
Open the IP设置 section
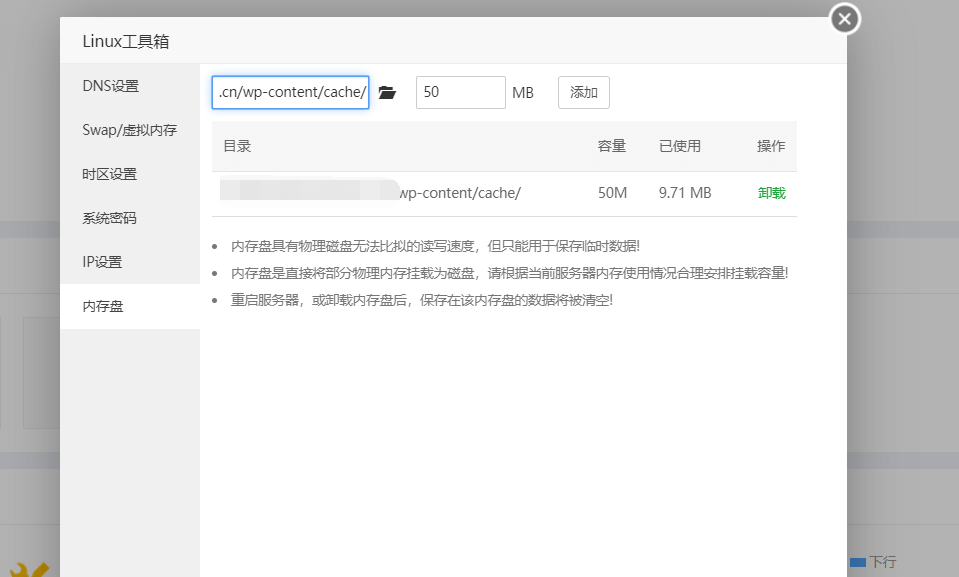102,262
